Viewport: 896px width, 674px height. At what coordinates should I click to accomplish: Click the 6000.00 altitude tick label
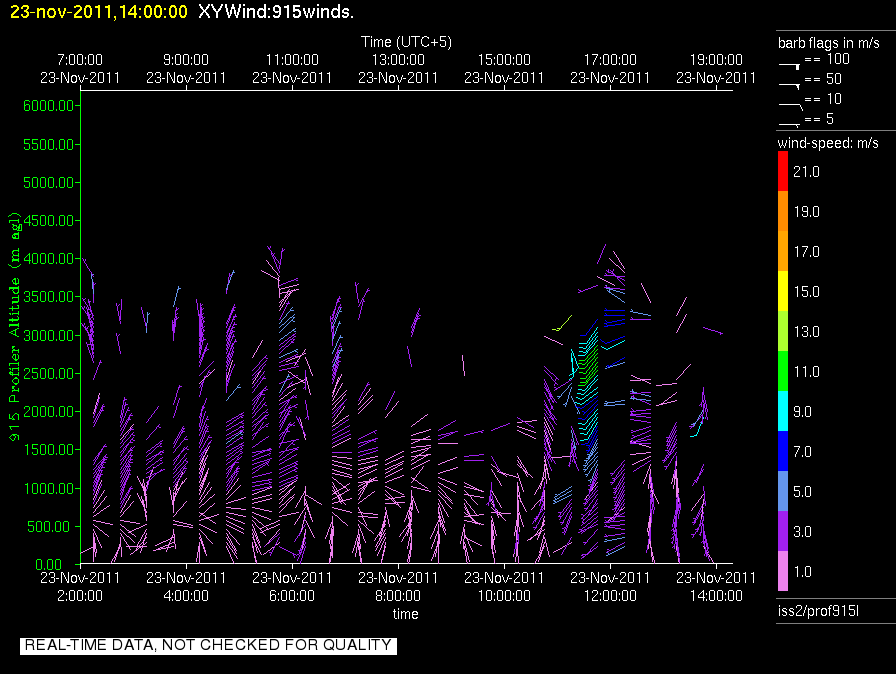point(49,106)
